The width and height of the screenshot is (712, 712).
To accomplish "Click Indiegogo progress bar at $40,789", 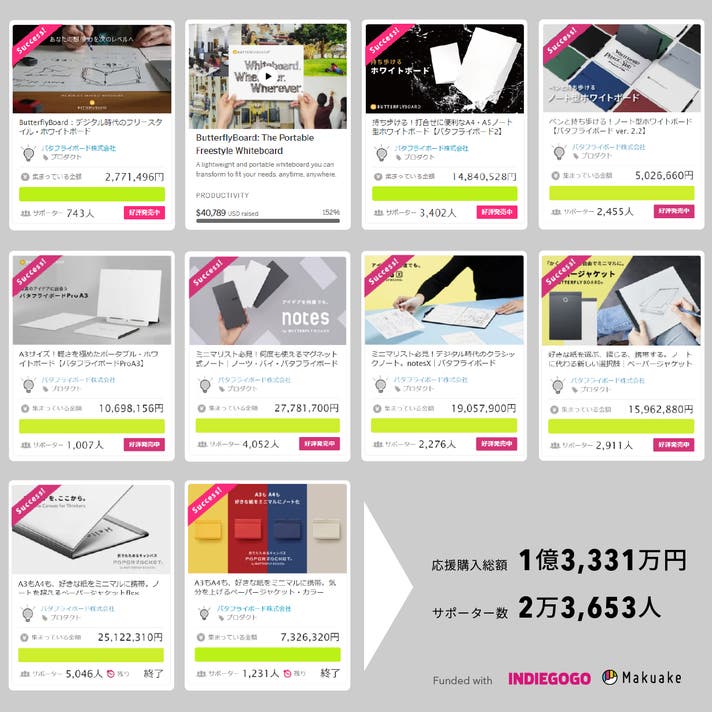I will click(268, 221).
